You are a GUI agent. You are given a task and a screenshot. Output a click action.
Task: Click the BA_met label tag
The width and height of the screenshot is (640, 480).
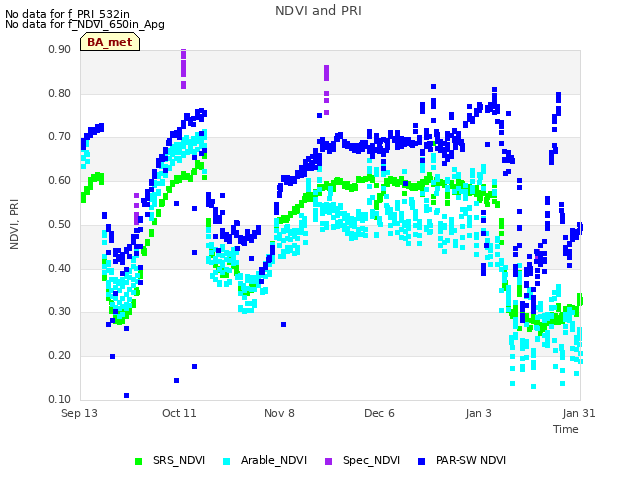tap(110, 42)
